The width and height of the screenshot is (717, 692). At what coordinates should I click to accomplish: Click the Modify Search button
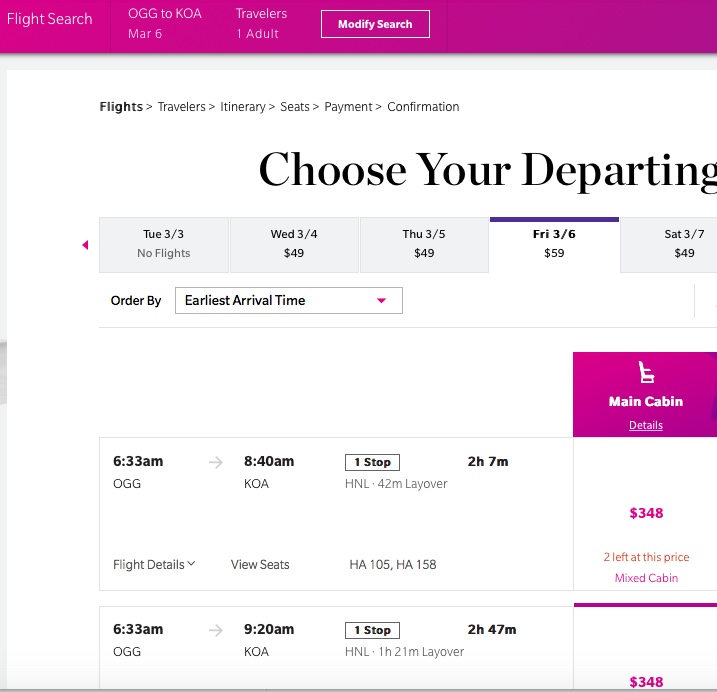(x=375, y=24)
